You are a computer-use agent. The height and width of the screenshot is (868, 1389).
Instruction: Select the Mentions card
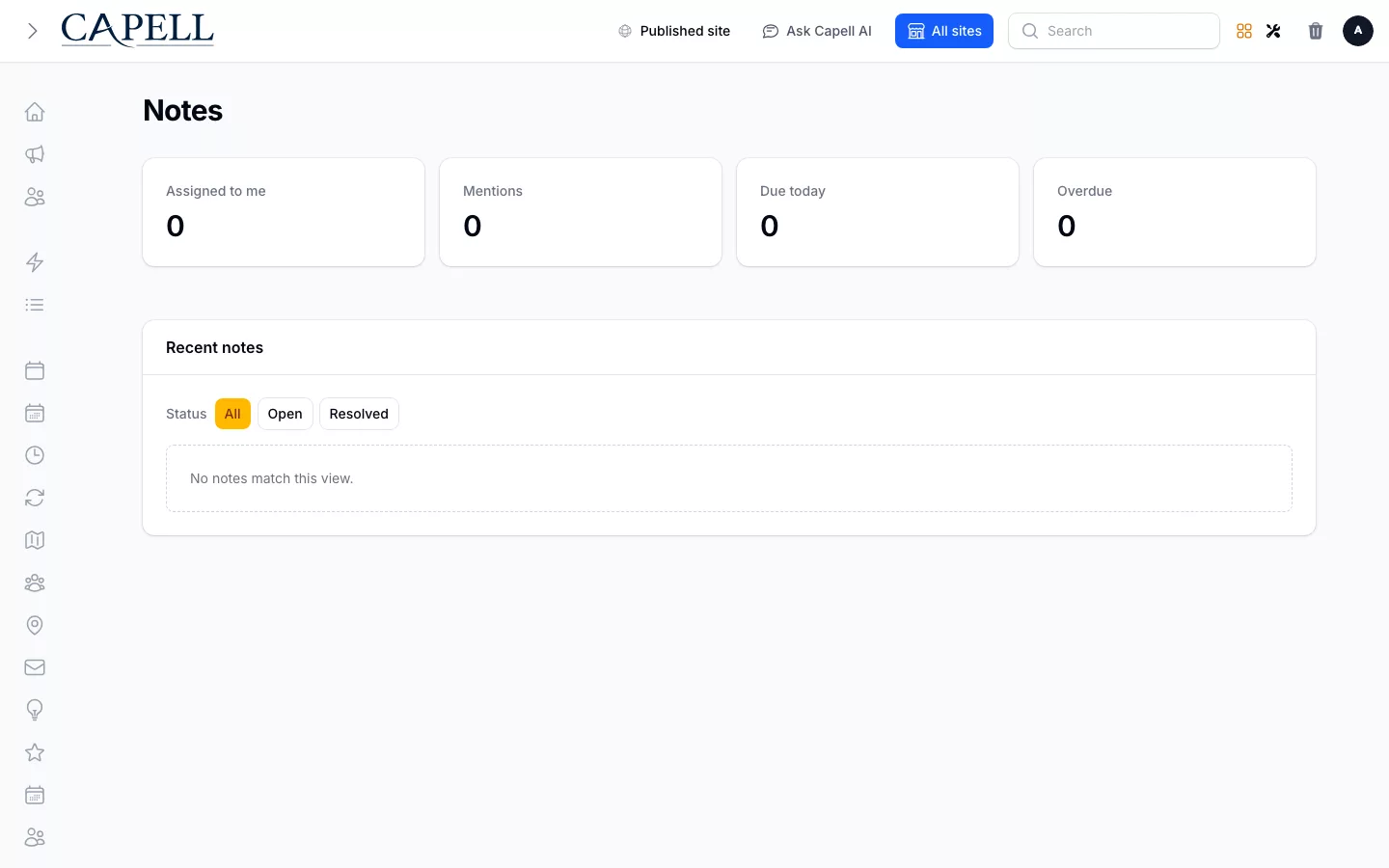[581, 212]
